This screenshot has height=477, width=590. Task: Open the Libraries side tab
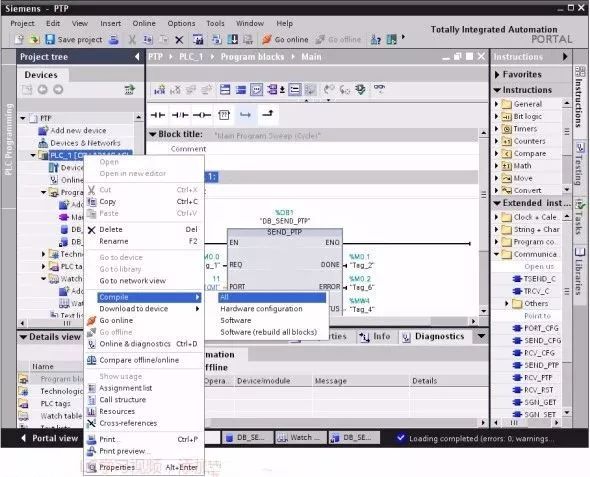tap(580, 272)
